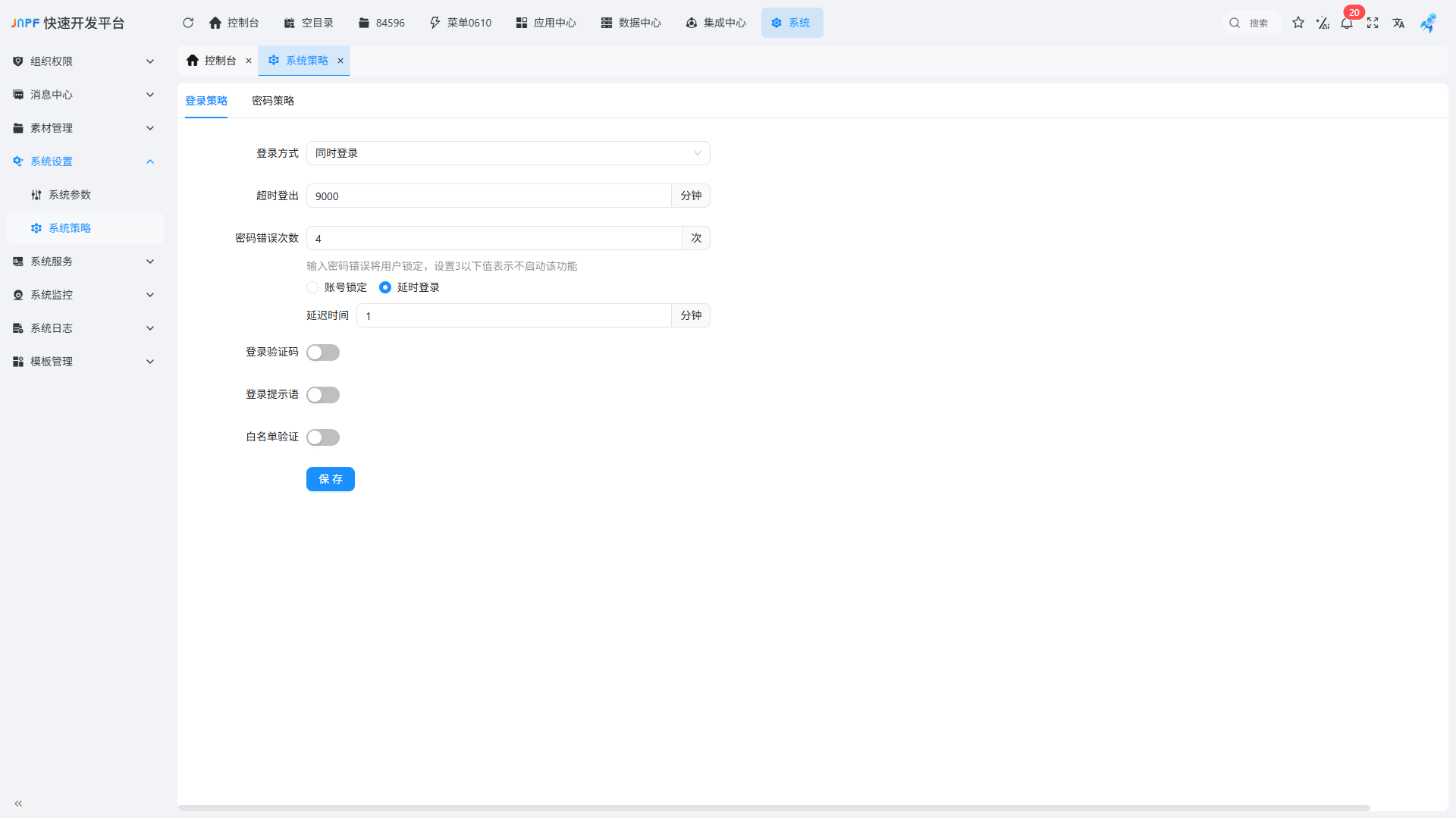Image resolution: width=1456 pixels, height=818 pixels.
Task: Open 系统参数 in the sidebar
Action: coord(70,195)
